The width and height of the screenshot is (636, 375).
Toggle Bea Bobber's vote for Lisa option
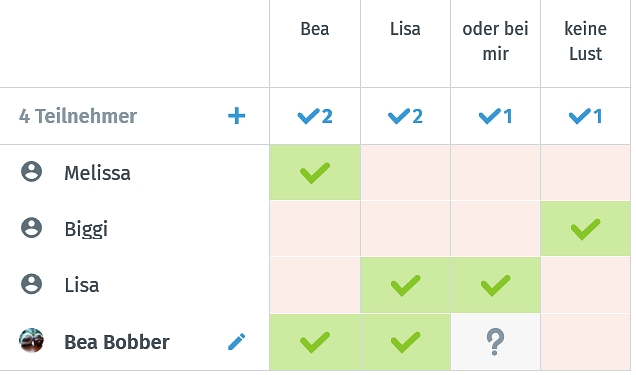[x=405, y=342]
